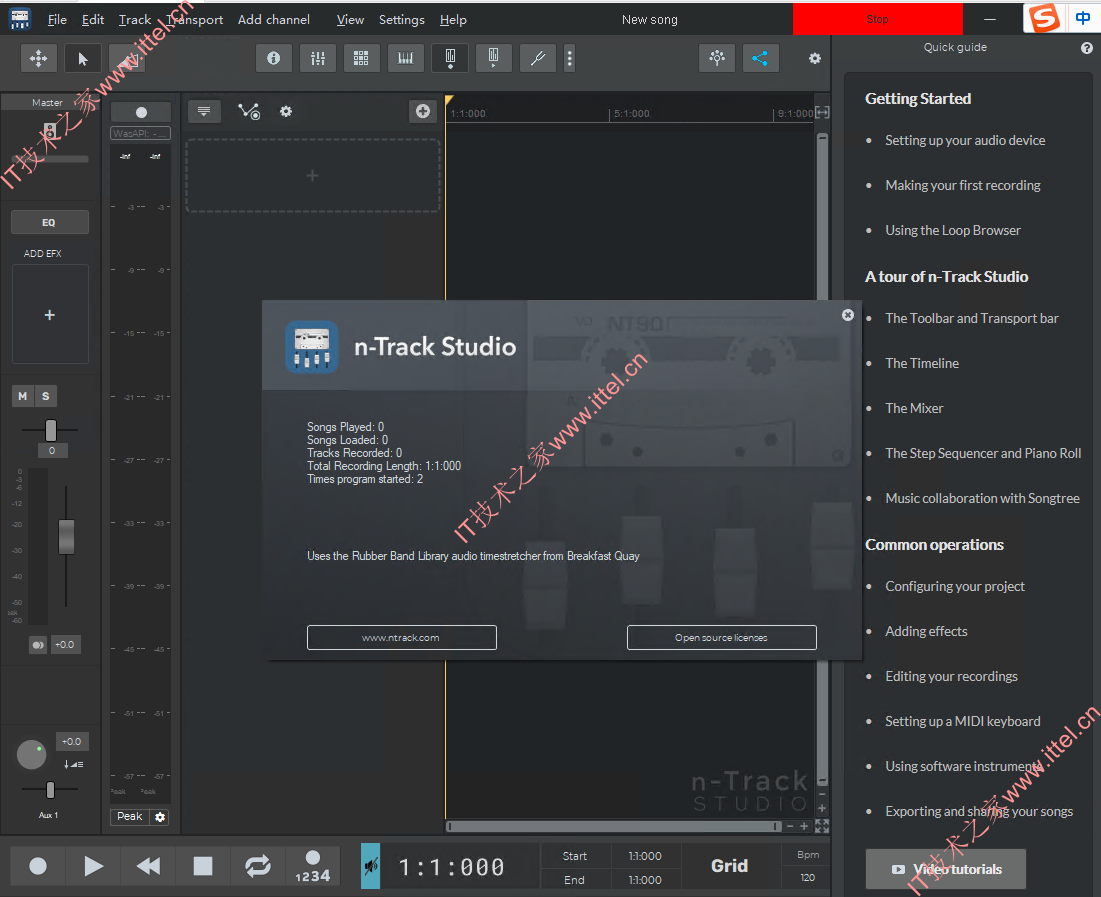Open the grid/step sequencer icon in toolbar
This screenshot has height=897, width=1101.
coord(362,58)
